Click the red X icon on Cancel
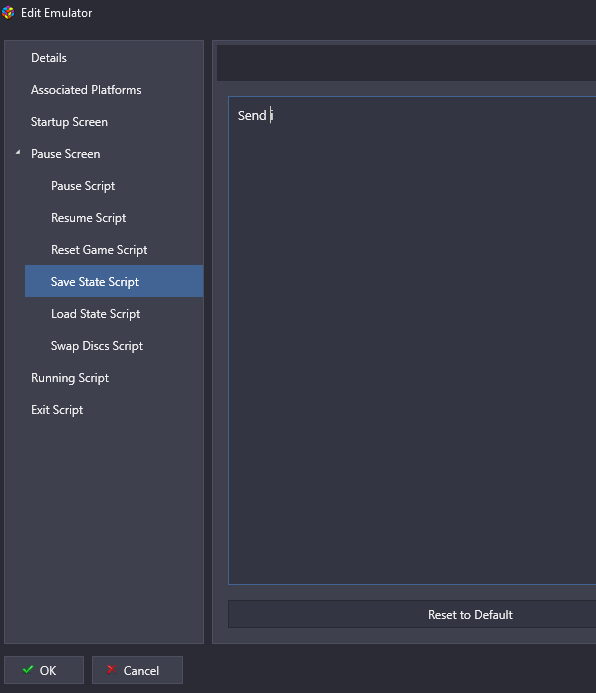Viewport: 596px width, 693px height. coord(112,670)
